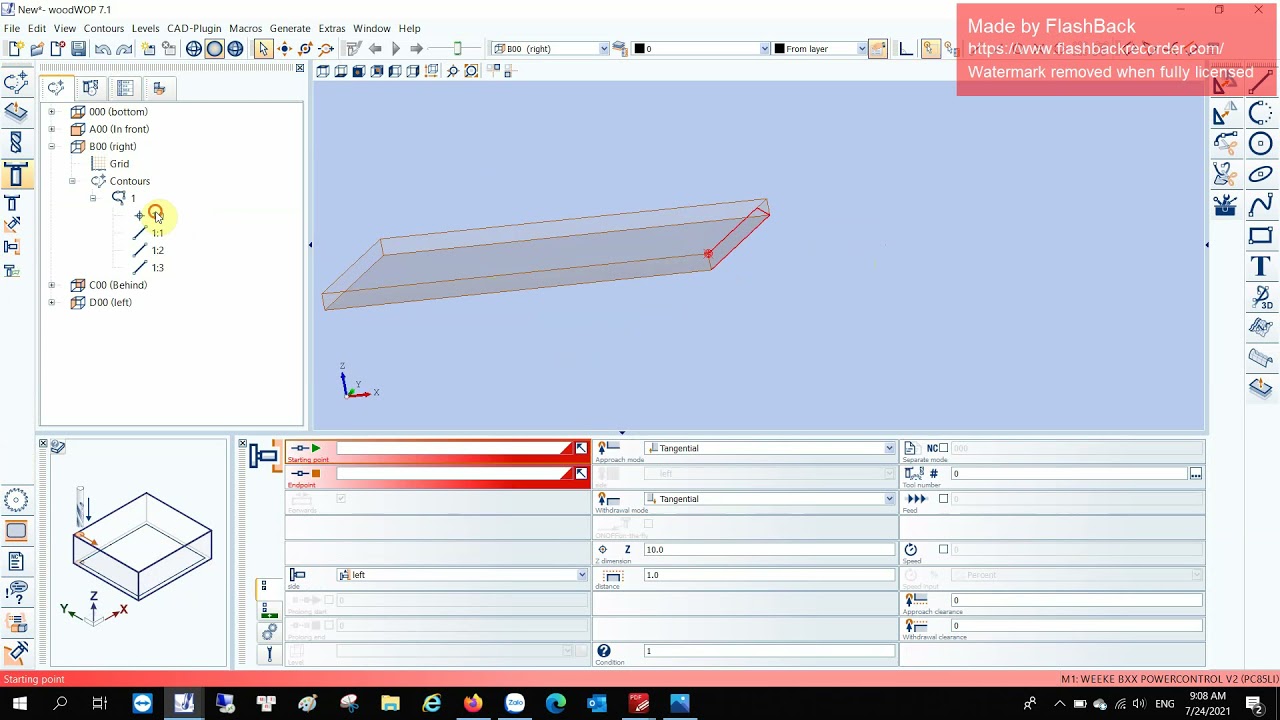1280x720 pixels.
Task: Toggle the Speed checkbox
Action: coord(943,549)
